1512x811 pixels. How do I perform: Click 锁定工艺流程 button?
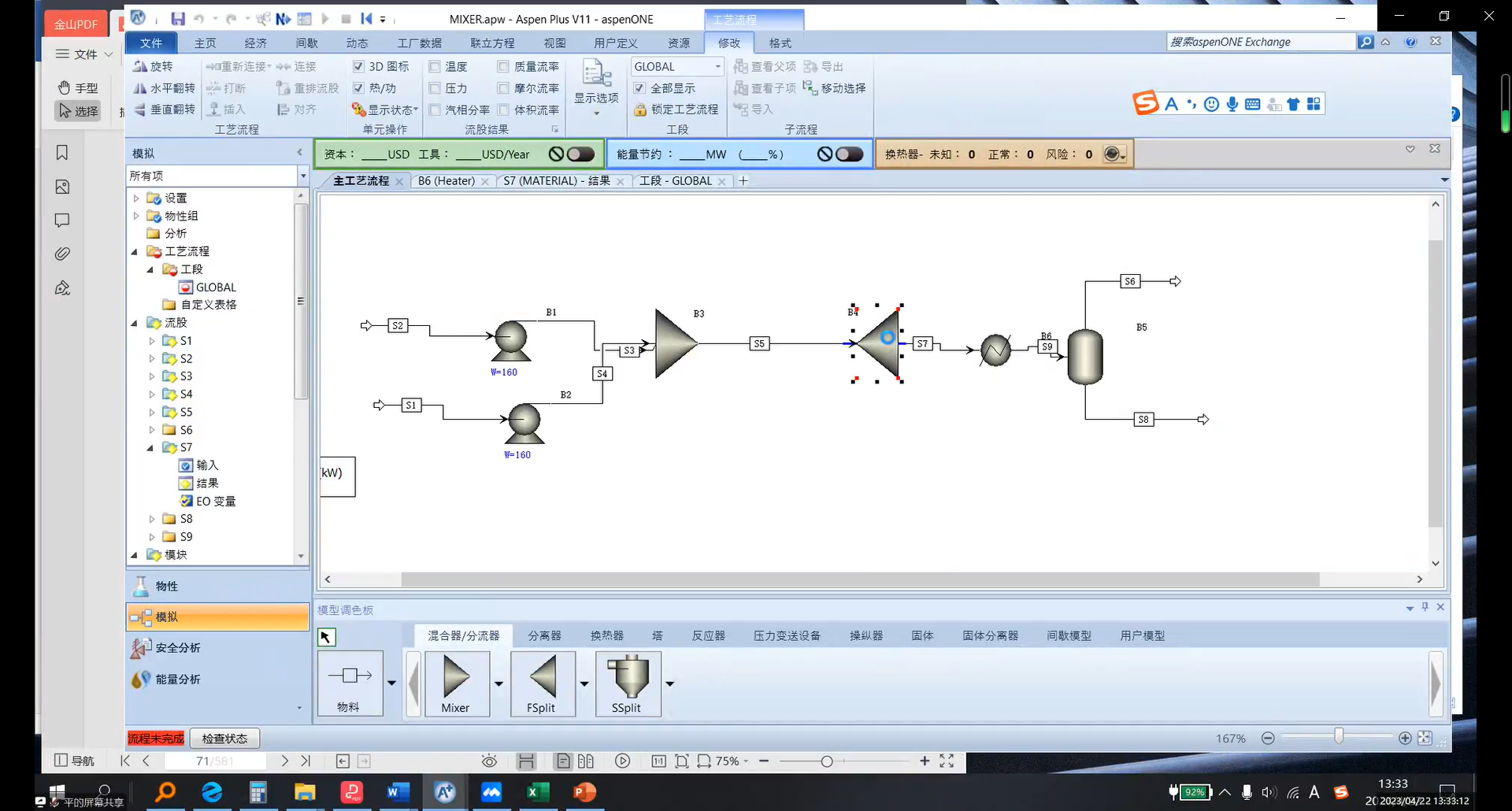pos(676,109)
